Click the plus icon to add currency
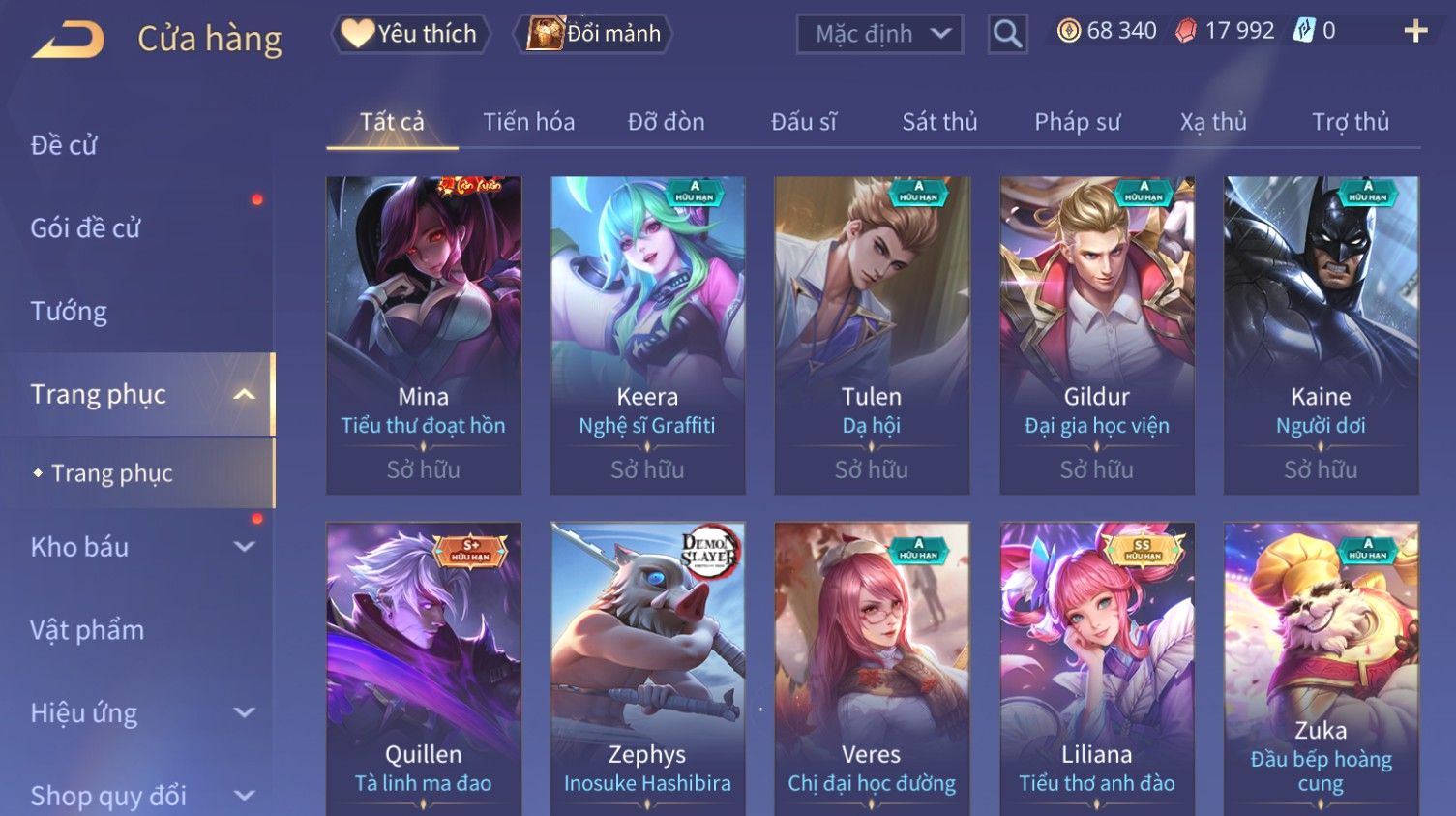The height and width of the screenshot is (816, 1456). (x=1415, y=32)
